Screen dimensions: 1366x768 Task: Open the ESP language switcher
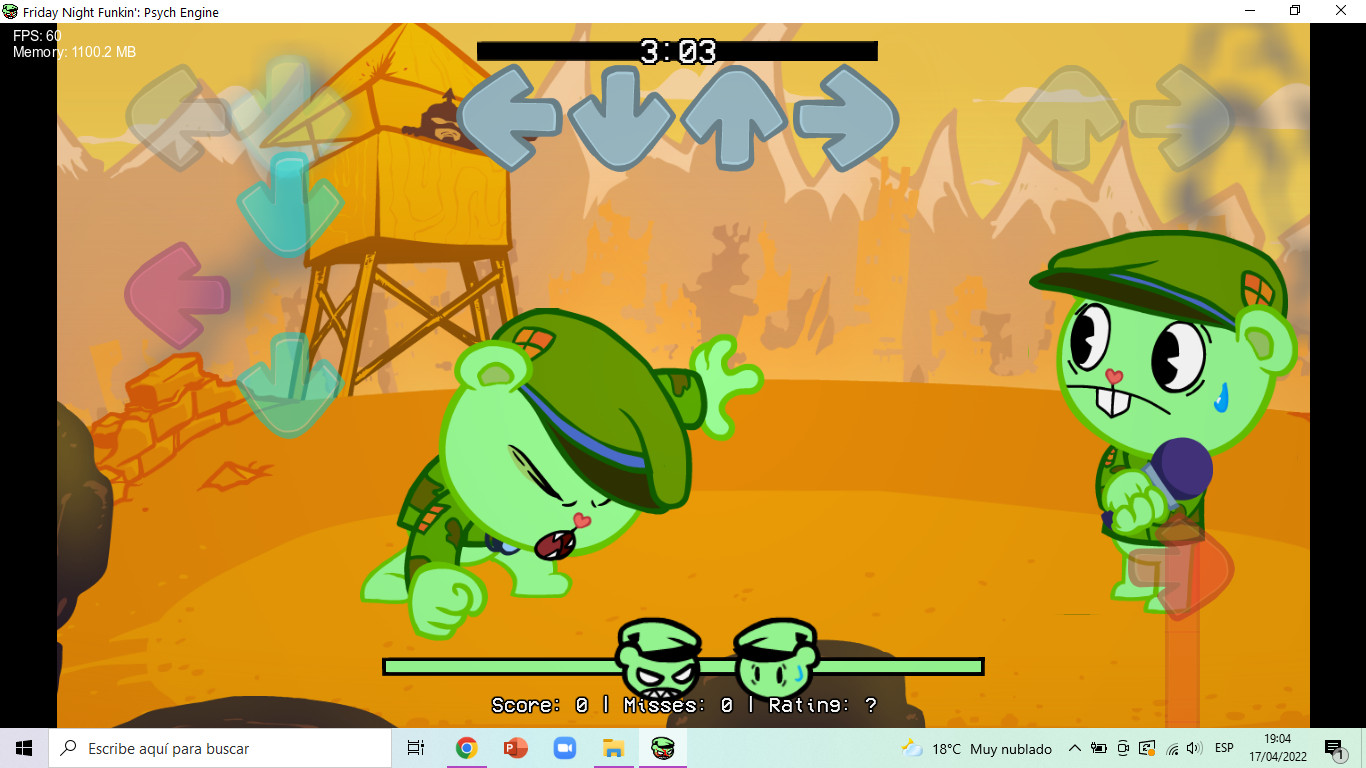[x=1224, y=748]
